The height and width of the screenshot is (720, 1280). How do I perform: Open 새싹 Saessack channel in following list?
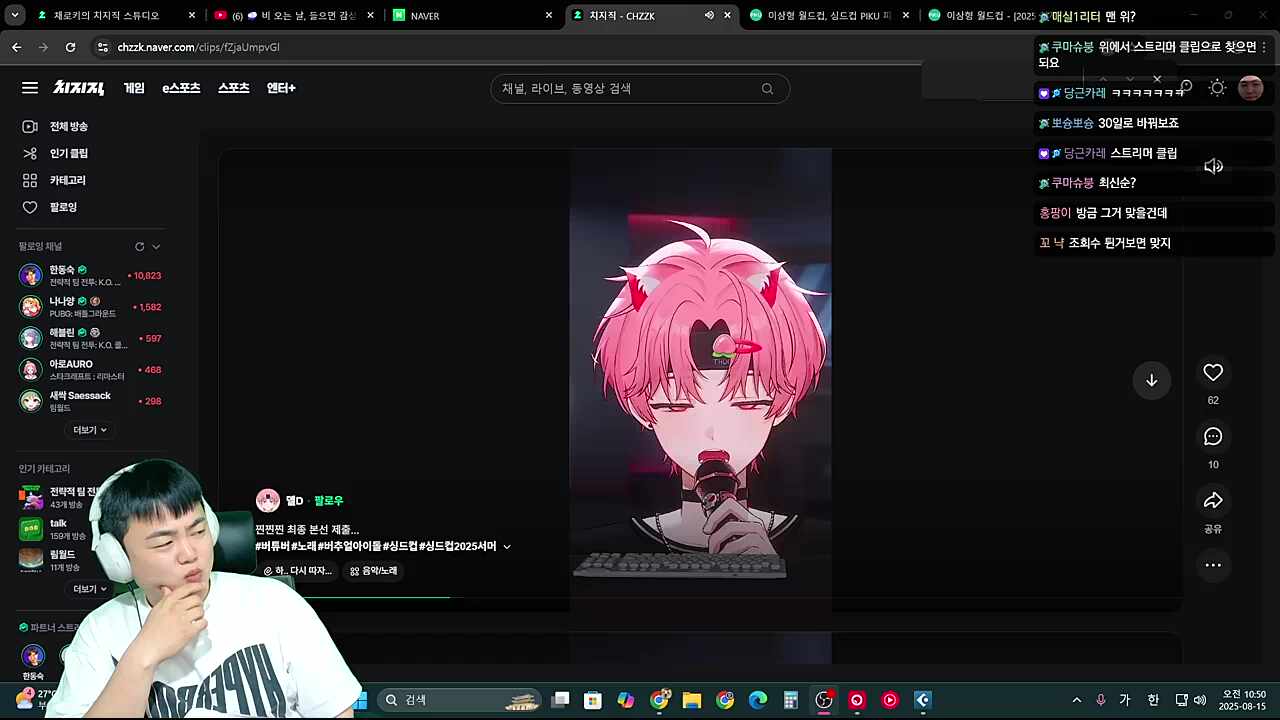pos(90,401)
